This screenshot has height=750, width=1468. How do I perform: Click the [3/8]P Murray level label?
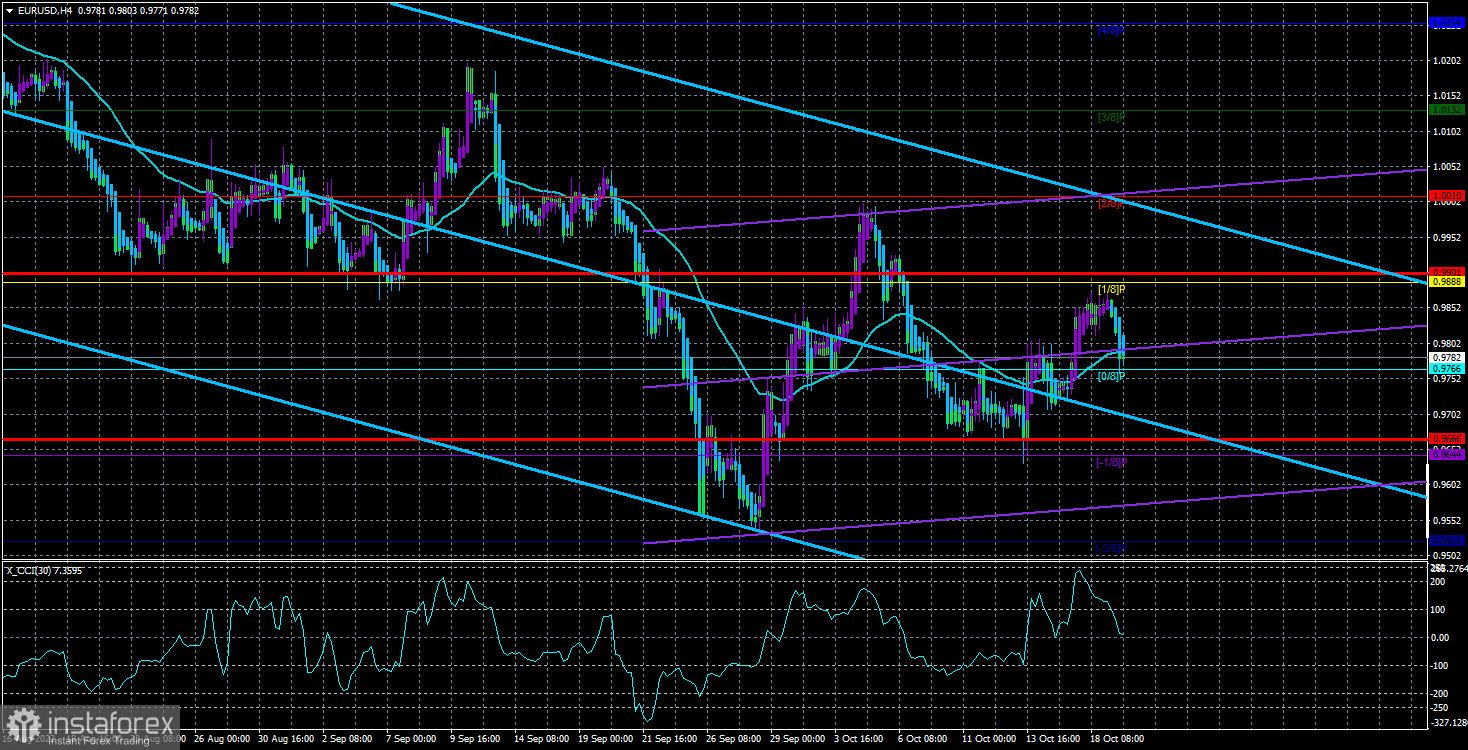pyautogui.click(x=1112, y=117)
